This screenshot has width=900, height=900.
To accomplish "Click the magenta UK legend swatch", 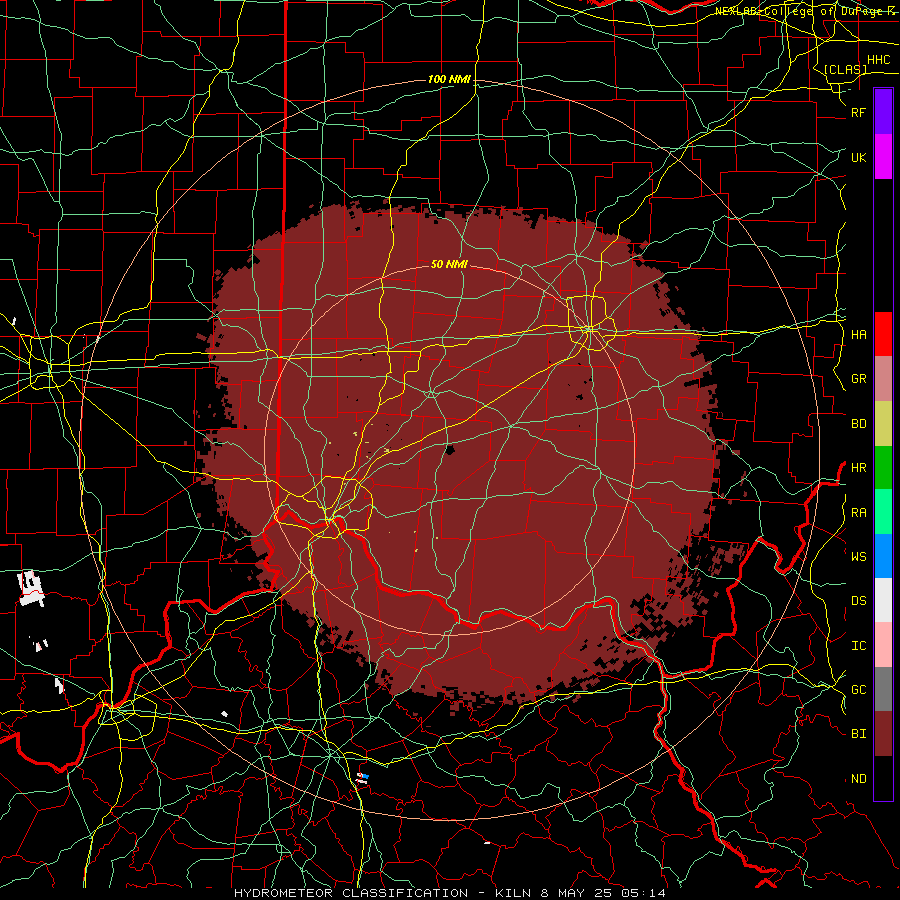I will tap(883, 157).
